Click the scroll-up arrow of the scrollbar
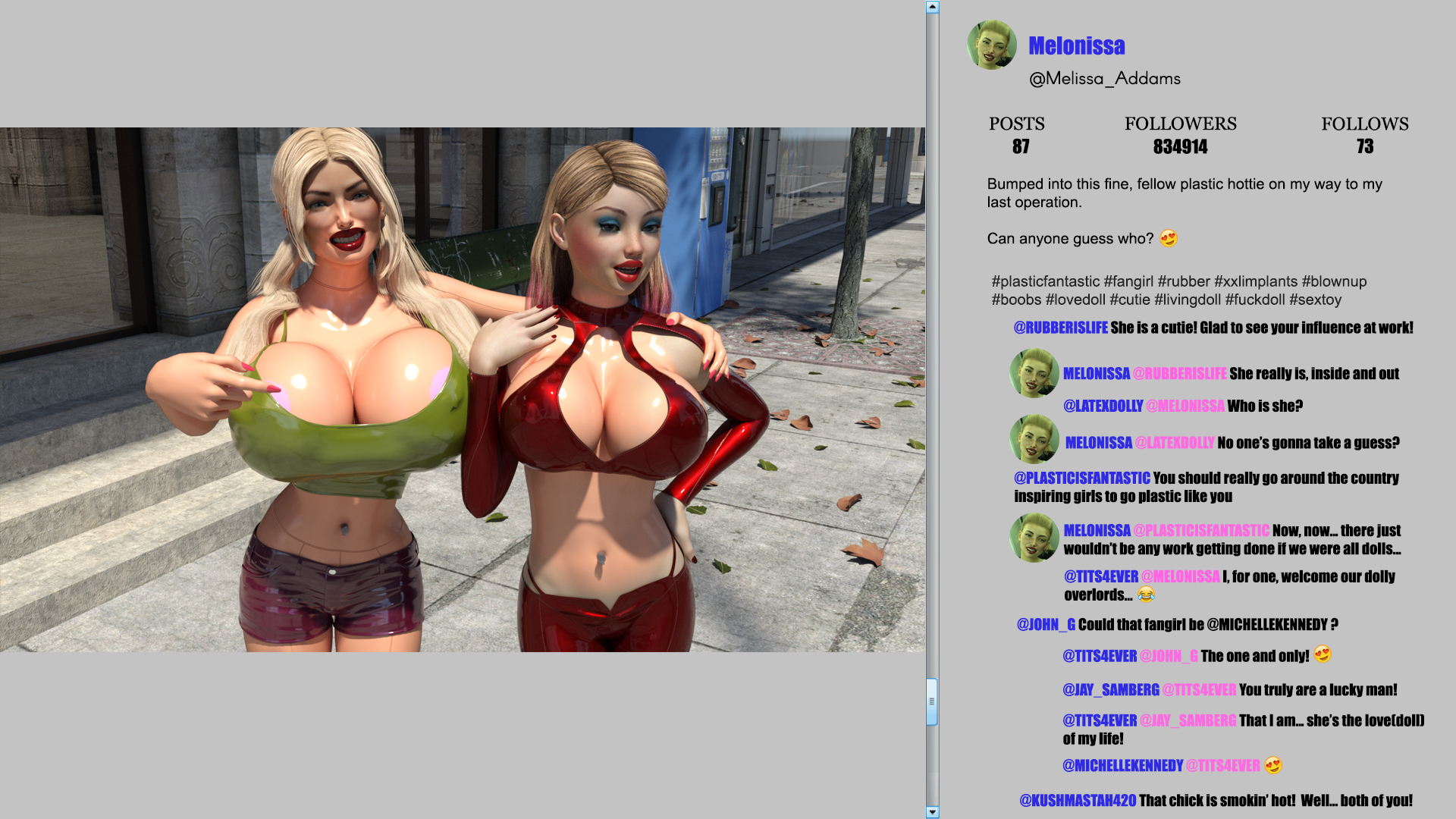1456x819 pixels. [x=933, y=7]
